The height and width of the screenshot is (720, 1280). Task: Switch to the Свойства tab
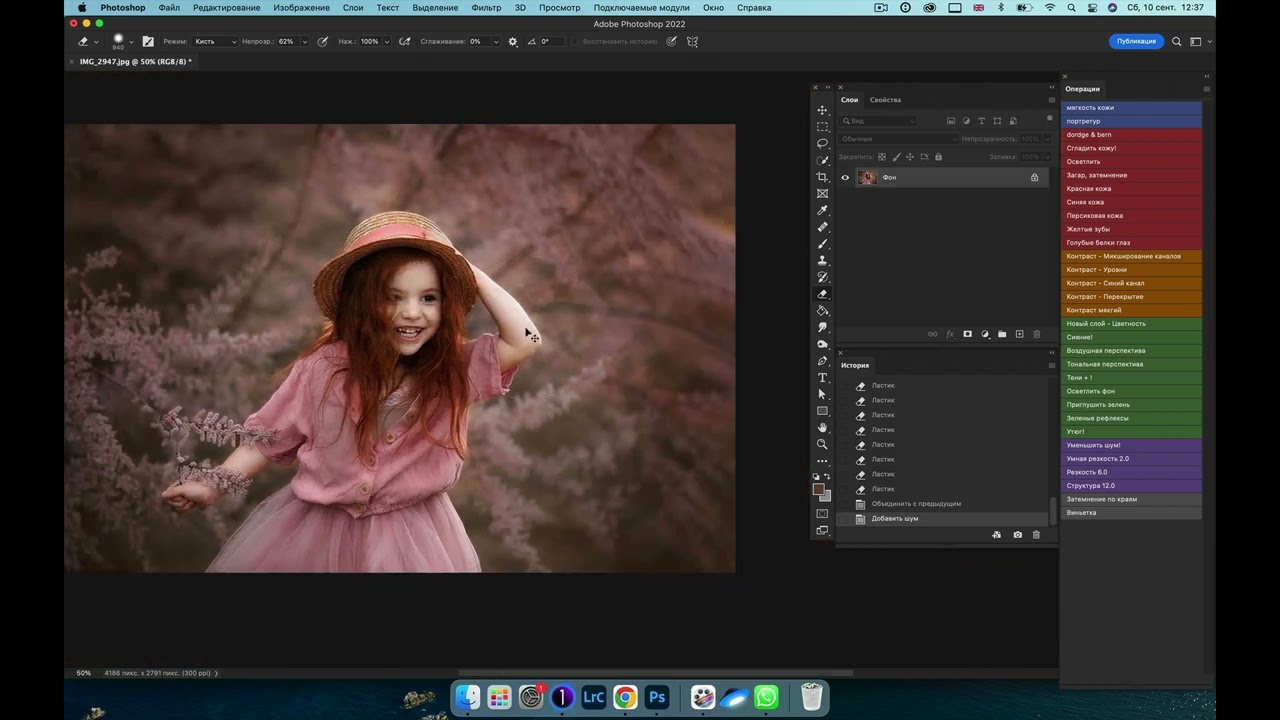[x=885, y=100]
